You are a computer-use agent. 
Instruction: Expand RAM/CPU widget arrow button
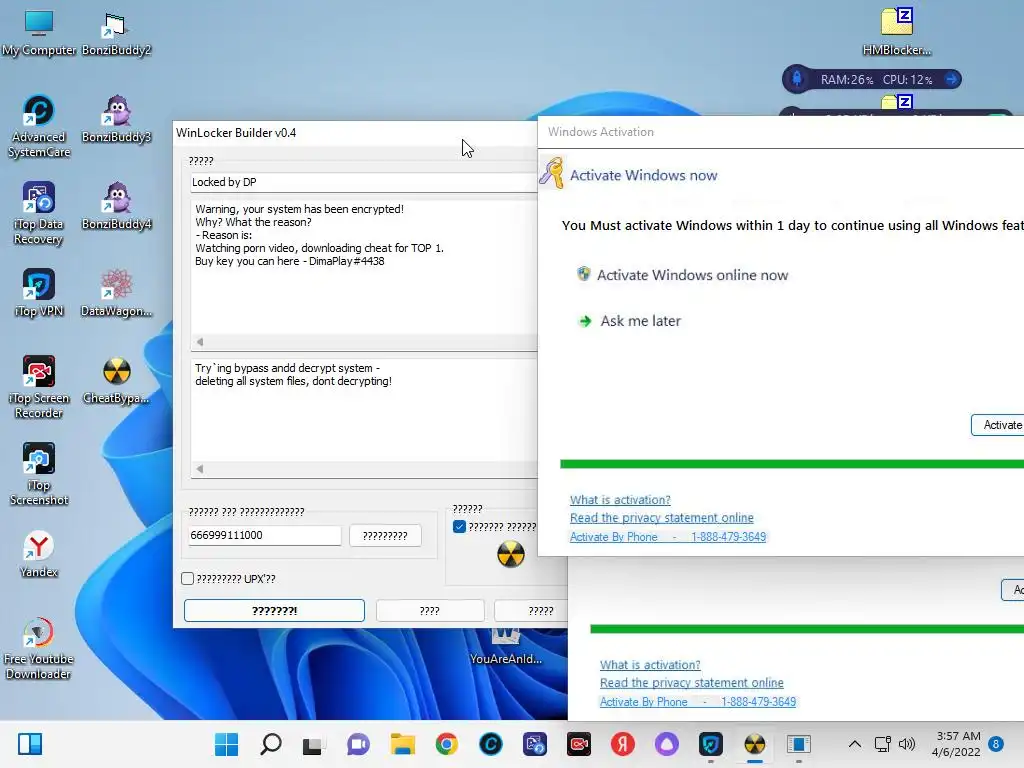point(952,79)
